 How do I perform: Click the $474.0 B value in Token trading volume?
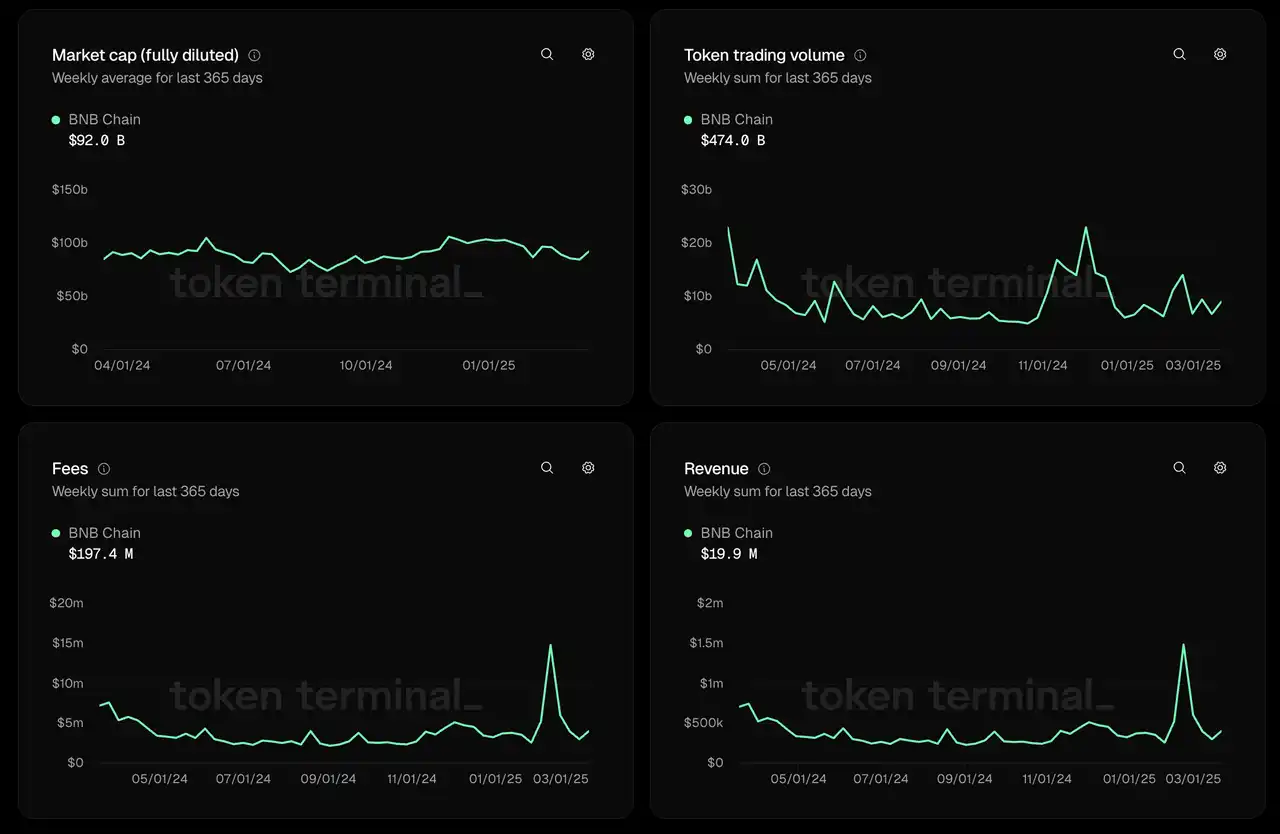pos(732,141)
